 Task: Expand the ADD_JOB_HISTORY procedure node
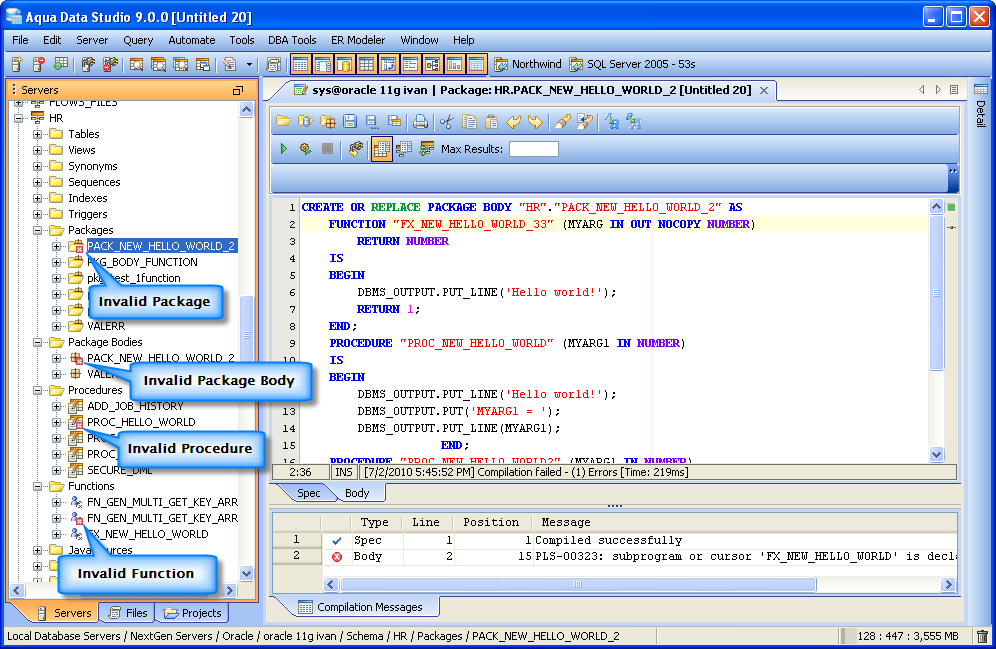(57, 406)
